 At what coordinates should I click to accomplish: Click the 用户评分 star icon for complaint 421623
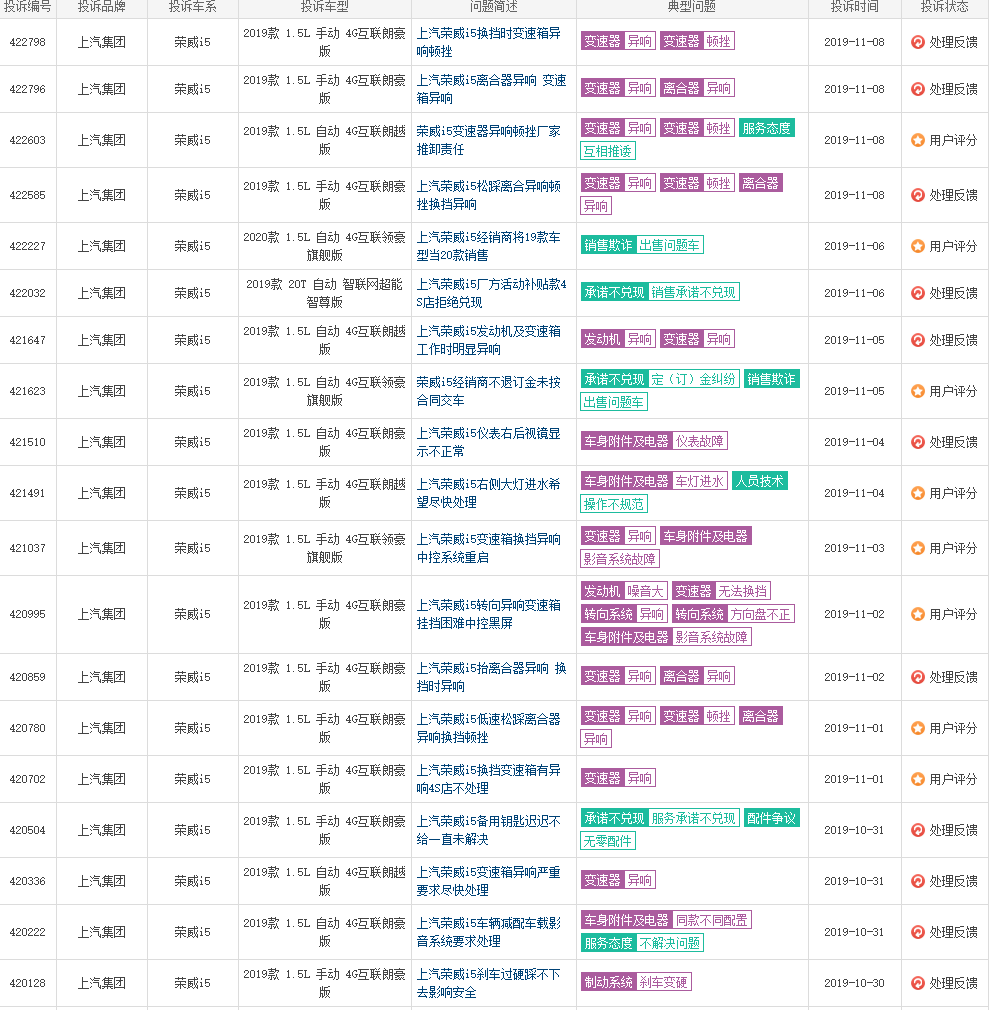917,391
